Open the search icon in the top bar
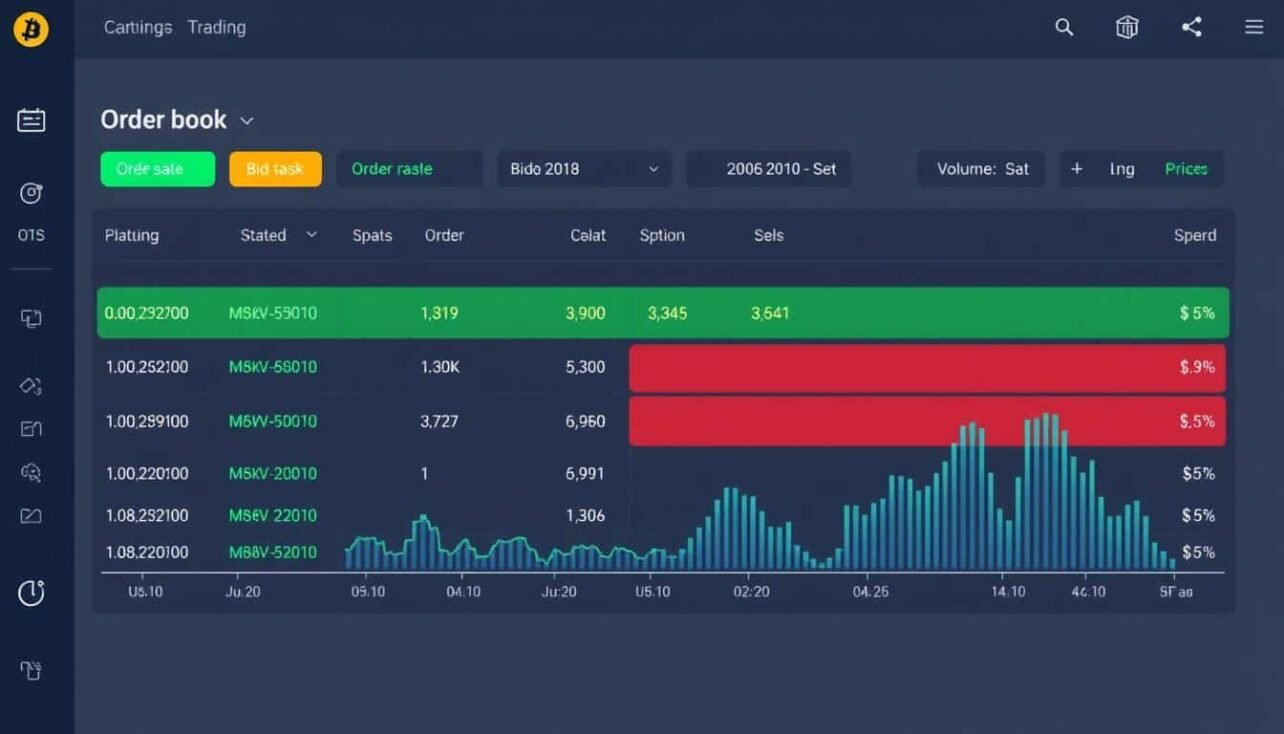The width and height of the screenshot is (1284, 734). [1063, 27]
